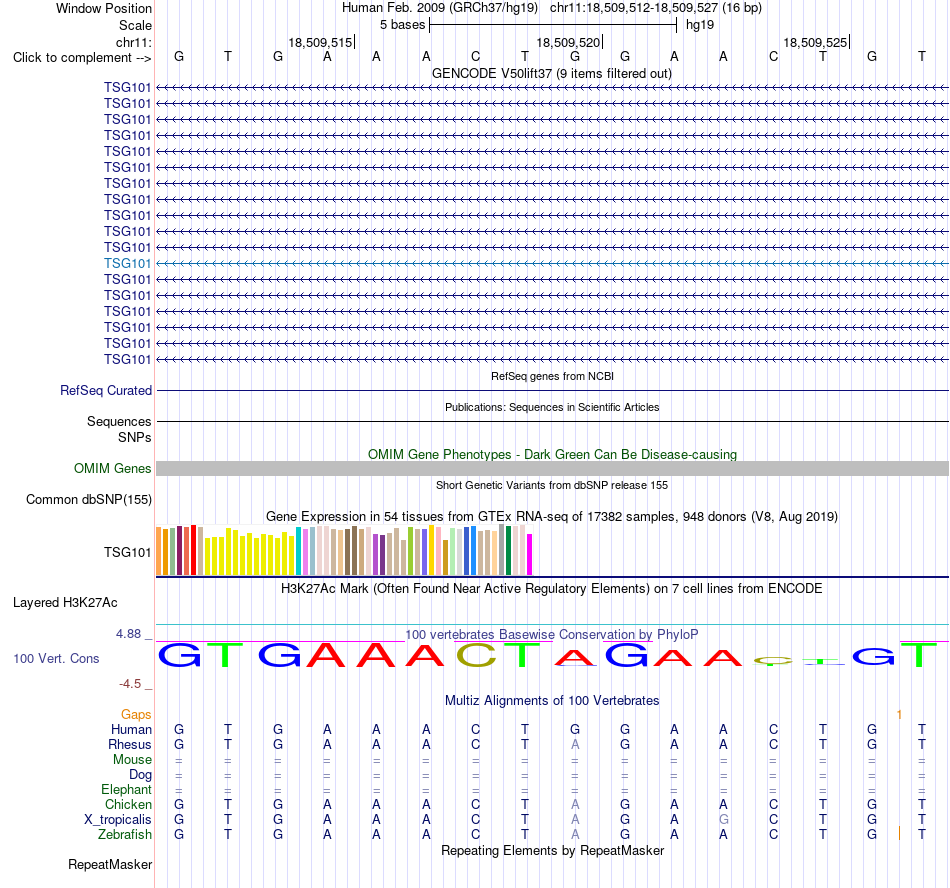Viewport: 950px width, 888px height.
Task: Click the 'Human Feb. 2009 (GRCh37/hg19)' assembly text
Action: click(440, 8)
